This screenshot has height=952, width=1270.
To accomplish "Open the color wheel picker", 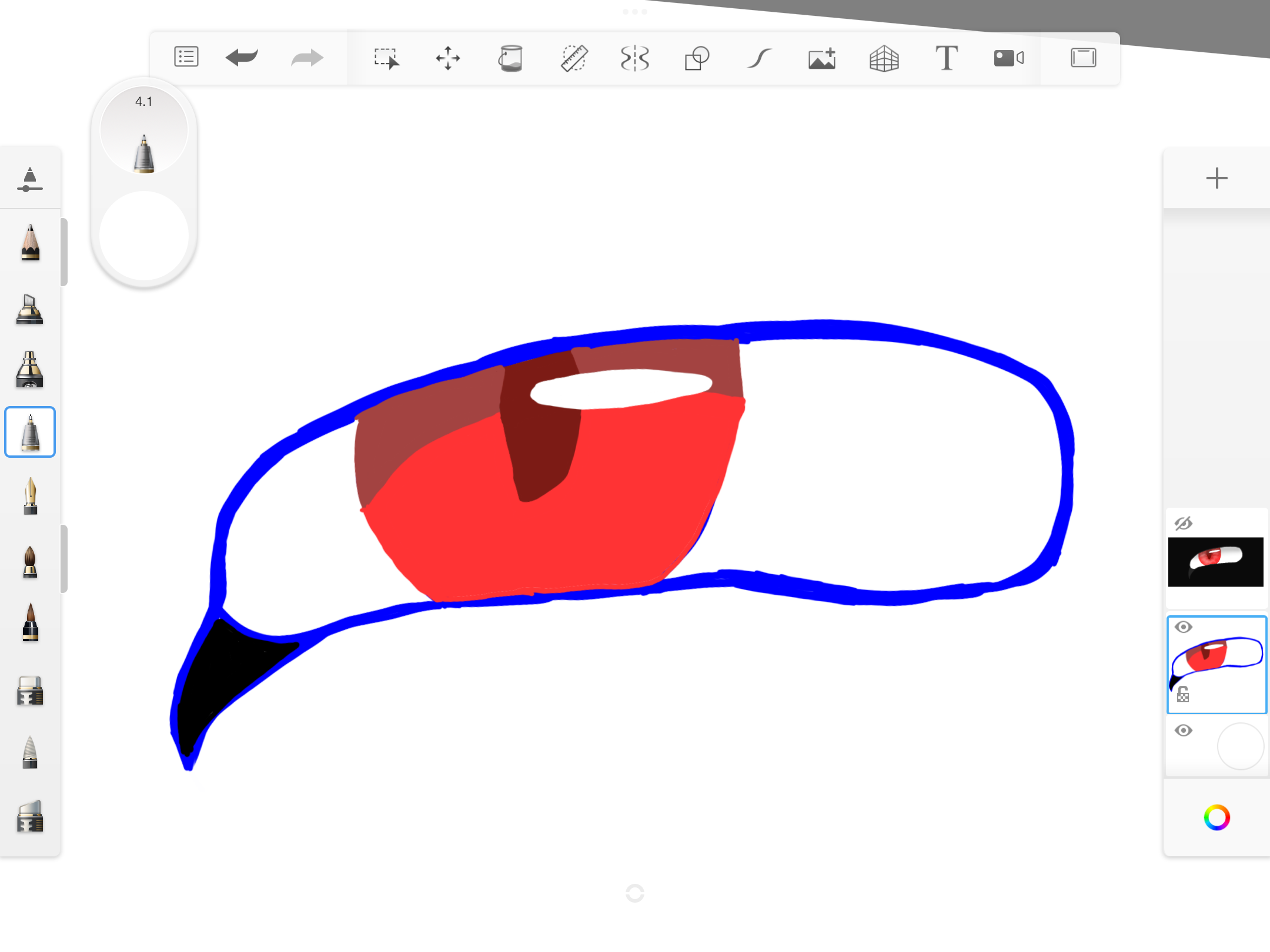I will (x=1218, y=817).
